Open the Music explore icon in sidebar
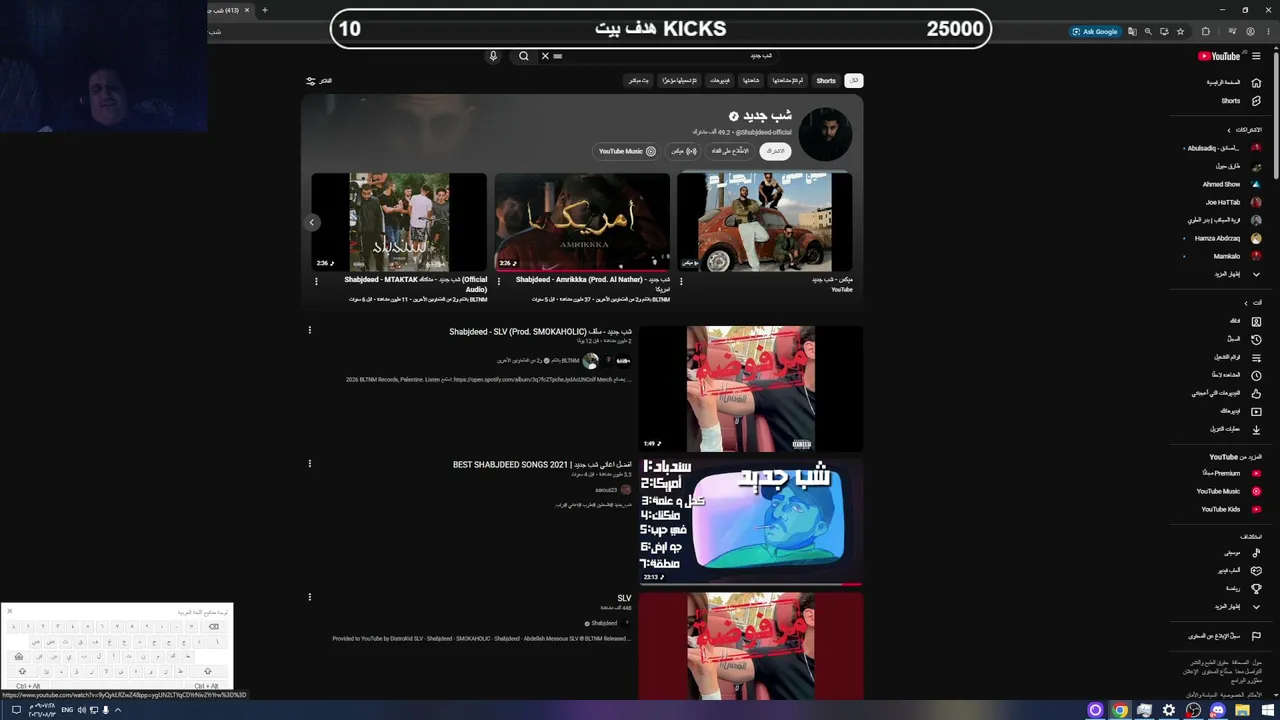 [1257, 553]
